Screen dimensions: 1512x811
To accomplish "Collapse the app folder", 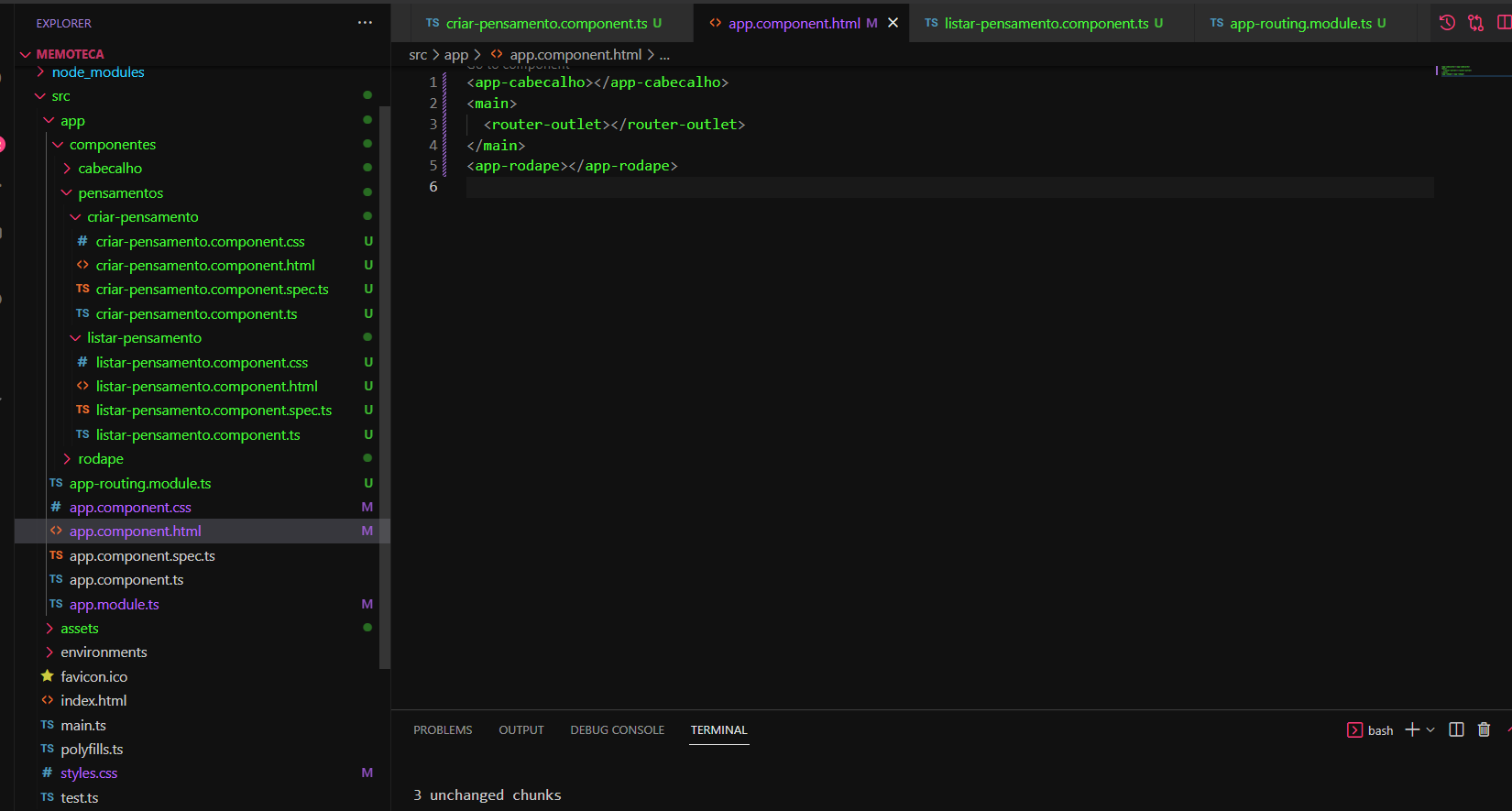I will [x=72, y=121].
